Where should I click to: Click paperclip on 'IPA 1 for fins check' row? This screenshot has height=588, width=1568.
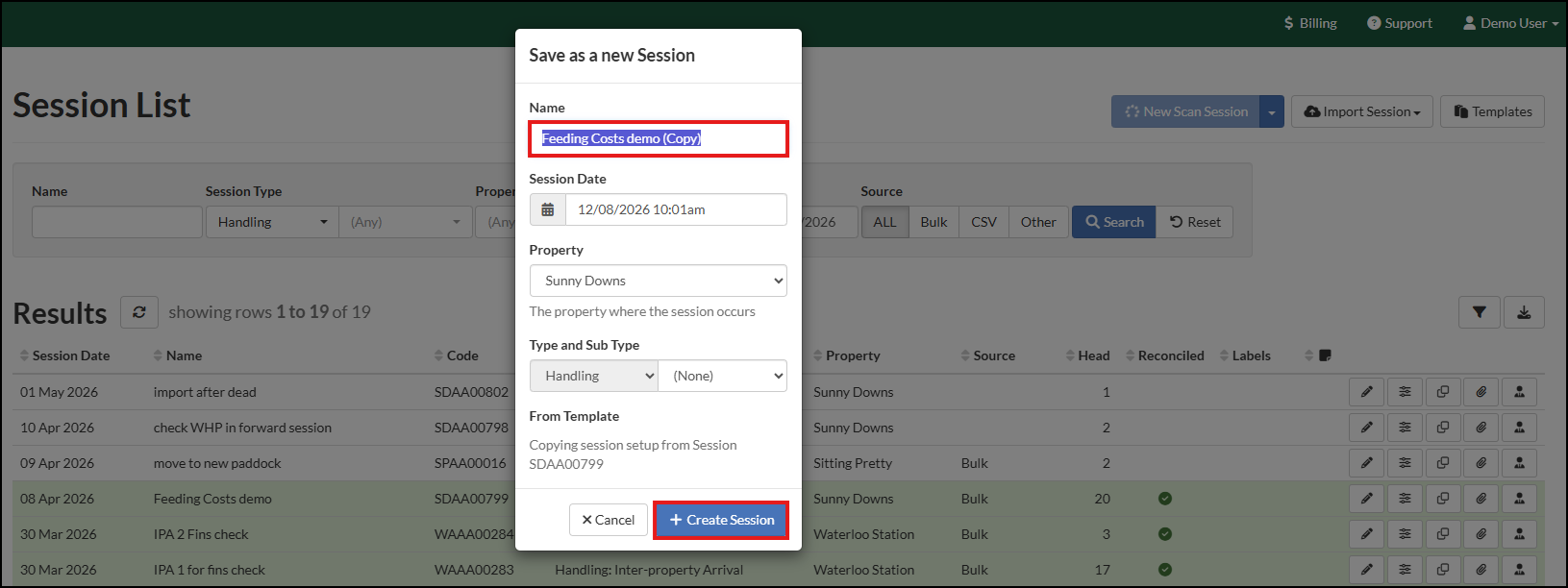[1481, 570]
